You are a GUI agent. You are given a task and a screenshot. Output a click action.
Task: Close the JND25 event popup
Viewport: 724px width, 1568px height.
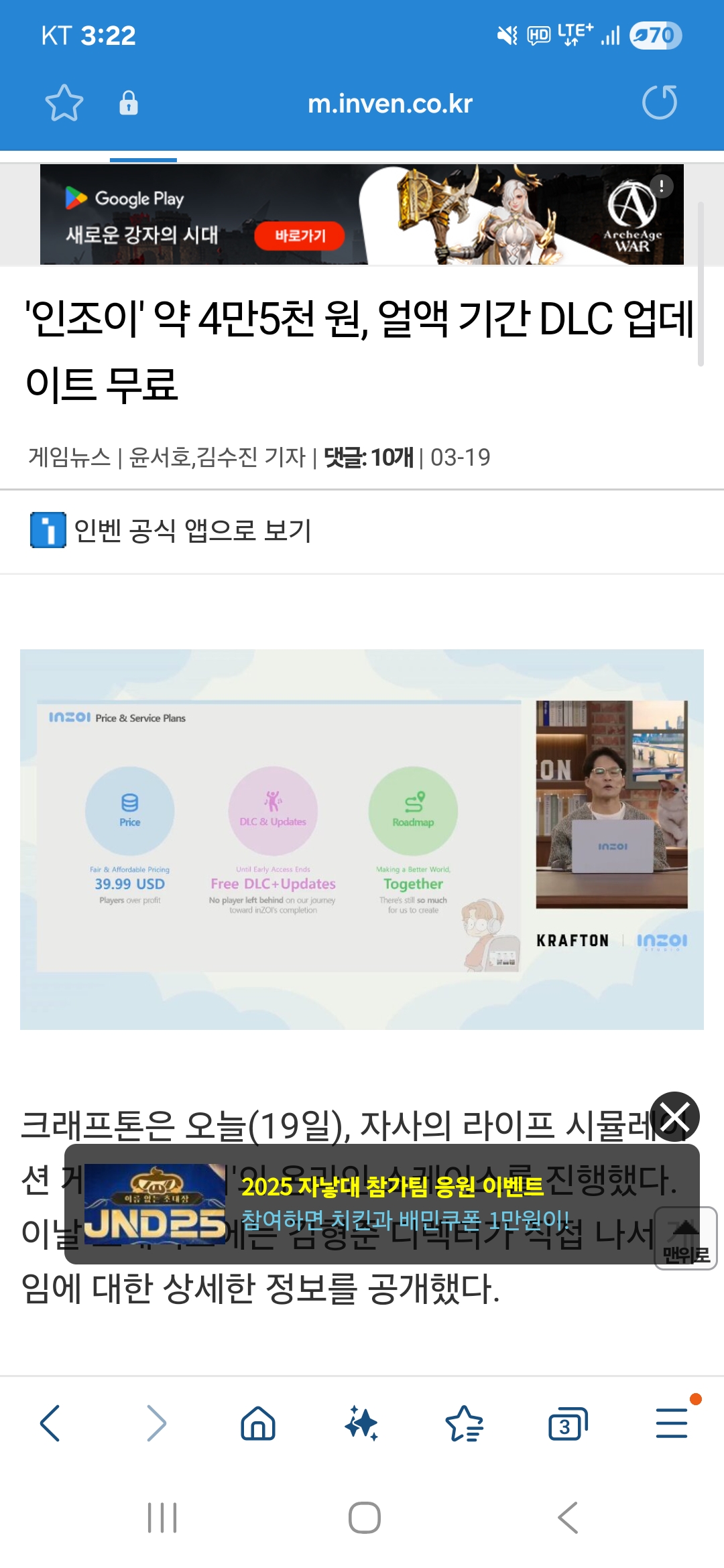pyautogui.click(x=675, y=1117)
